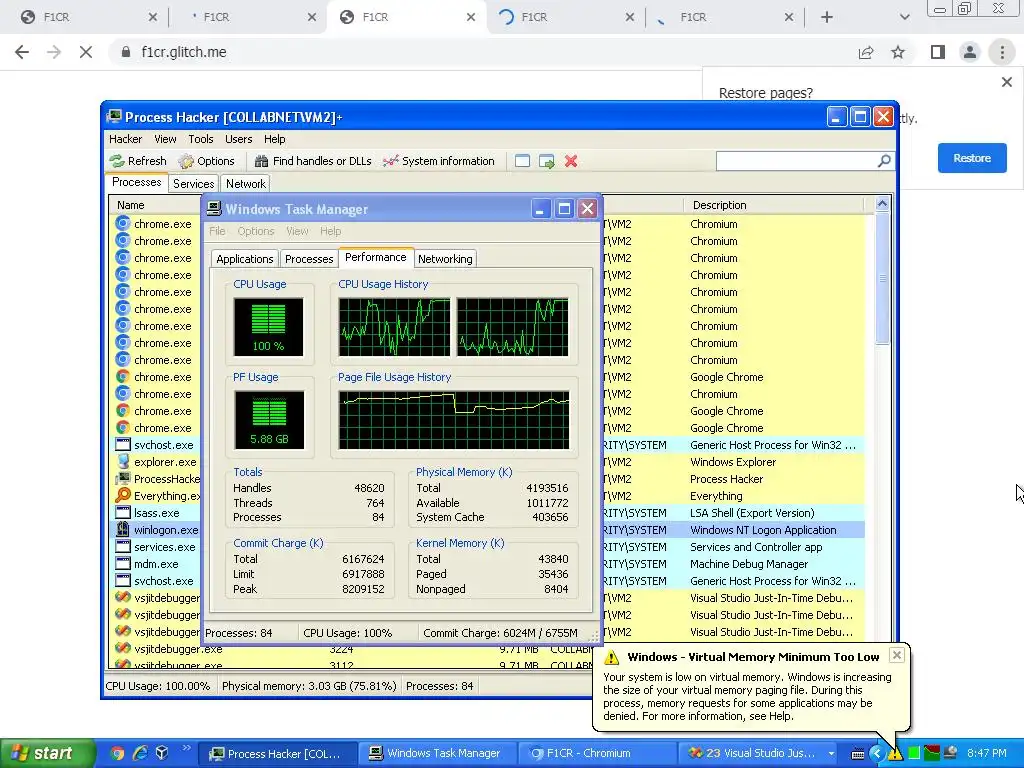Image resolution: width=1024 pixels, height=768 pixels.
Task: Click the find window and thread icon
Action: pyautogui.click(x=547, y=161)
